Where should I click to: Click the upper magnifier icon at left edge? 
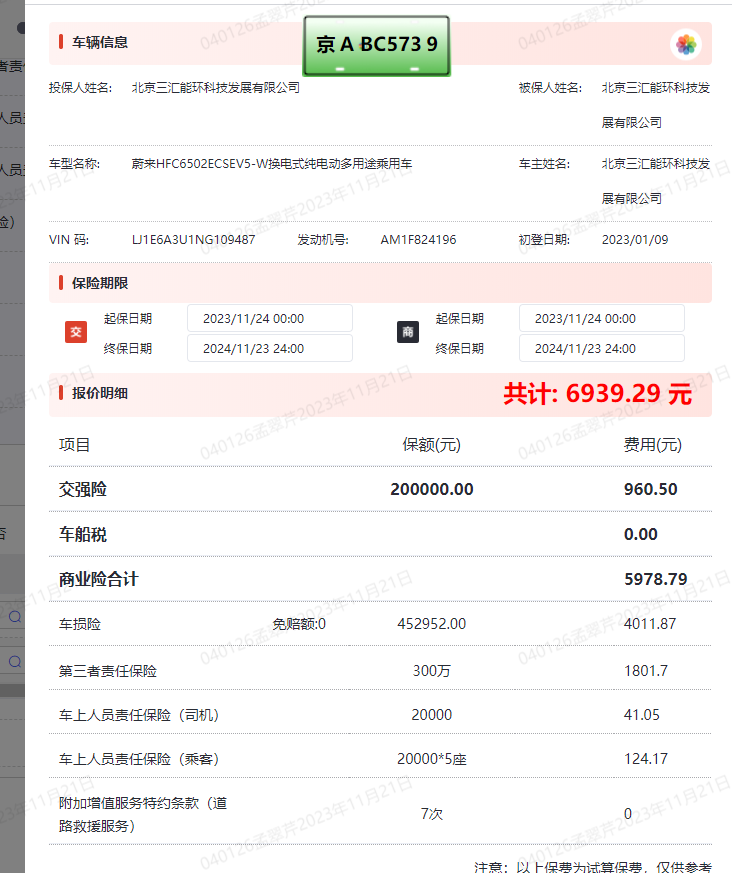(15, 617)
